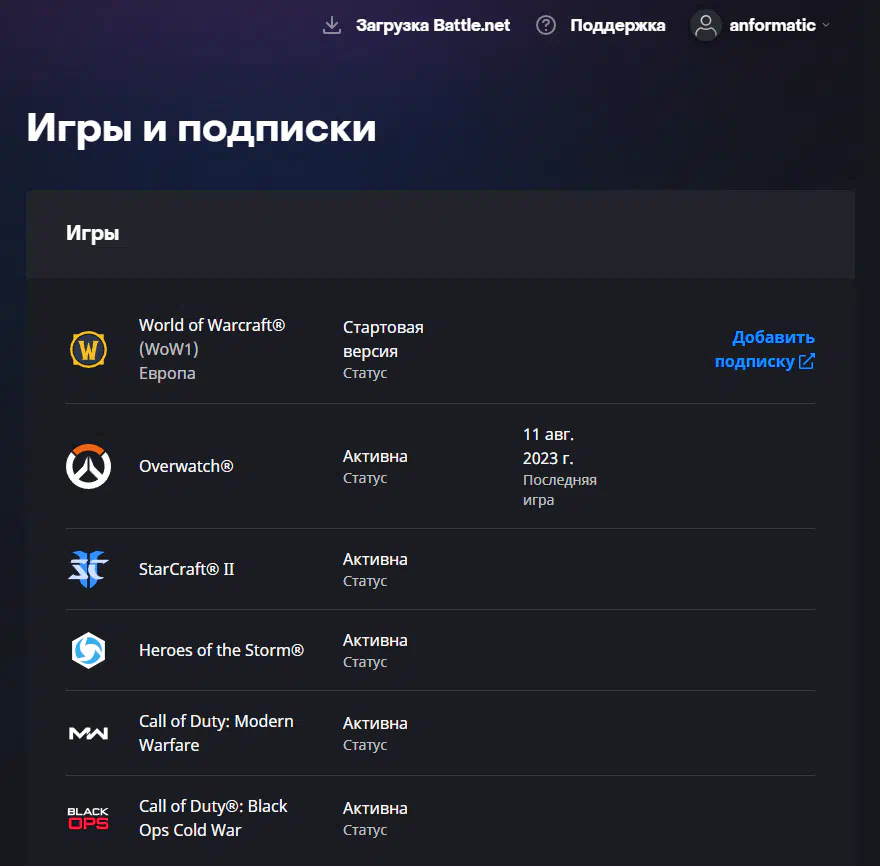Click the Heroes of the Storm icon
The width and height of the screenshot is (880, 866).
tap(88, 650)
